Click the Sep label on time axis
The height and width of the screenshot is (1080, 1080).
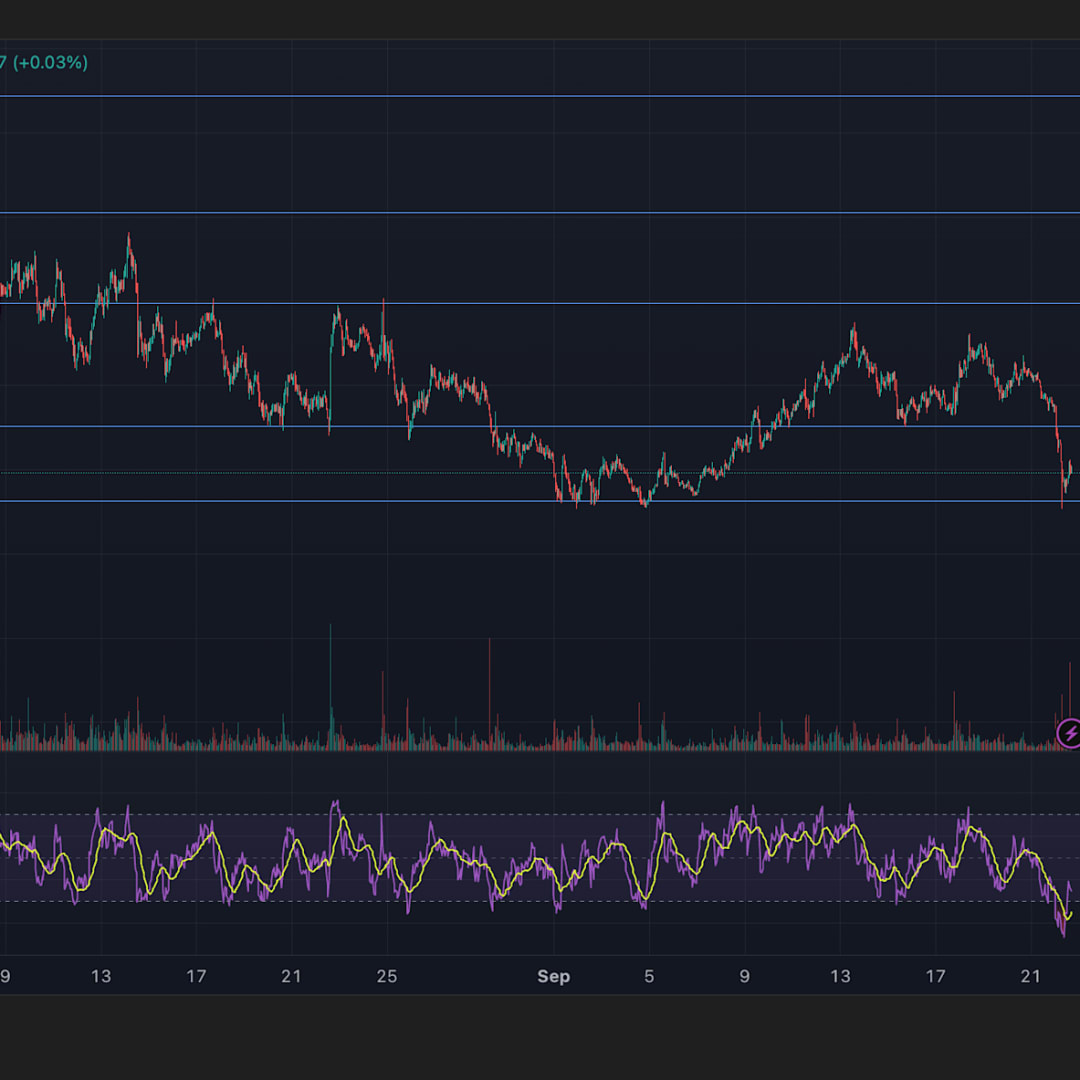pyautogui.click(x=553, y=976)
